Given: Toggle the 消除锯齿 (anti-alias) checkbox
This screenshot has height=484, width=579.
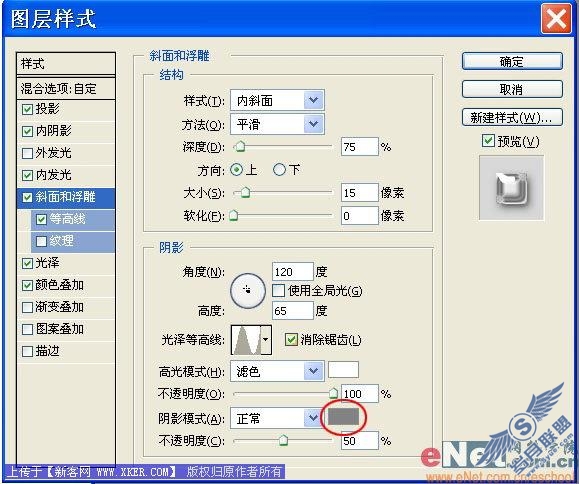Looking at the screenshot, I should click(291, 339).
